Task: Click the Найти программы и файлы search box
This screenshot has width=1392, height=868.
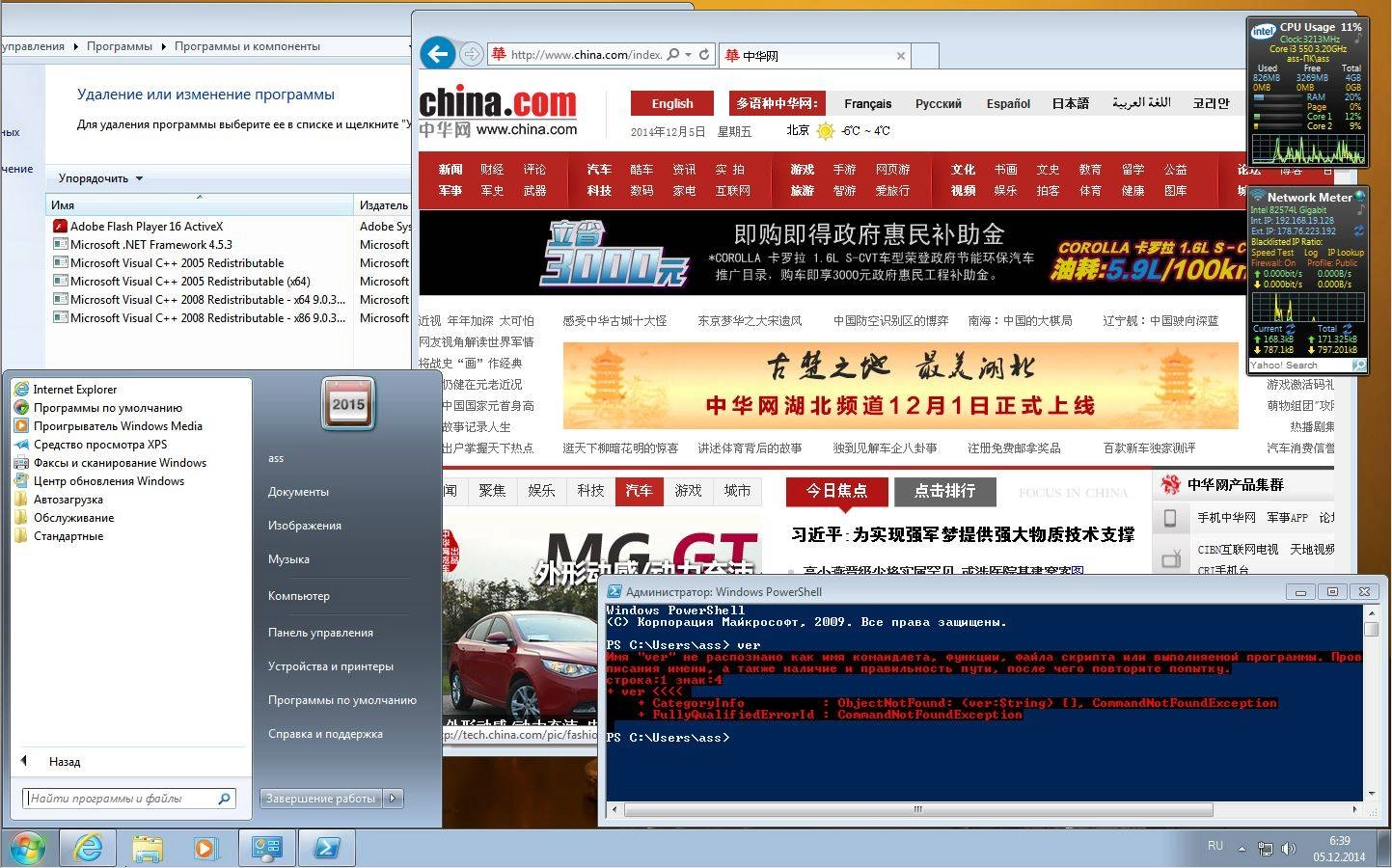Action: click(128, 799)
